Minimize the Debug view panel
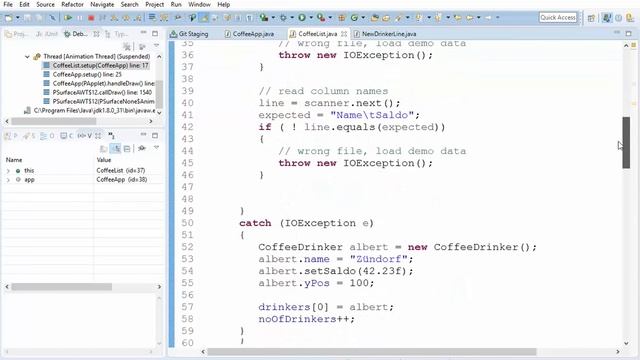 click(x=143, y=33)
